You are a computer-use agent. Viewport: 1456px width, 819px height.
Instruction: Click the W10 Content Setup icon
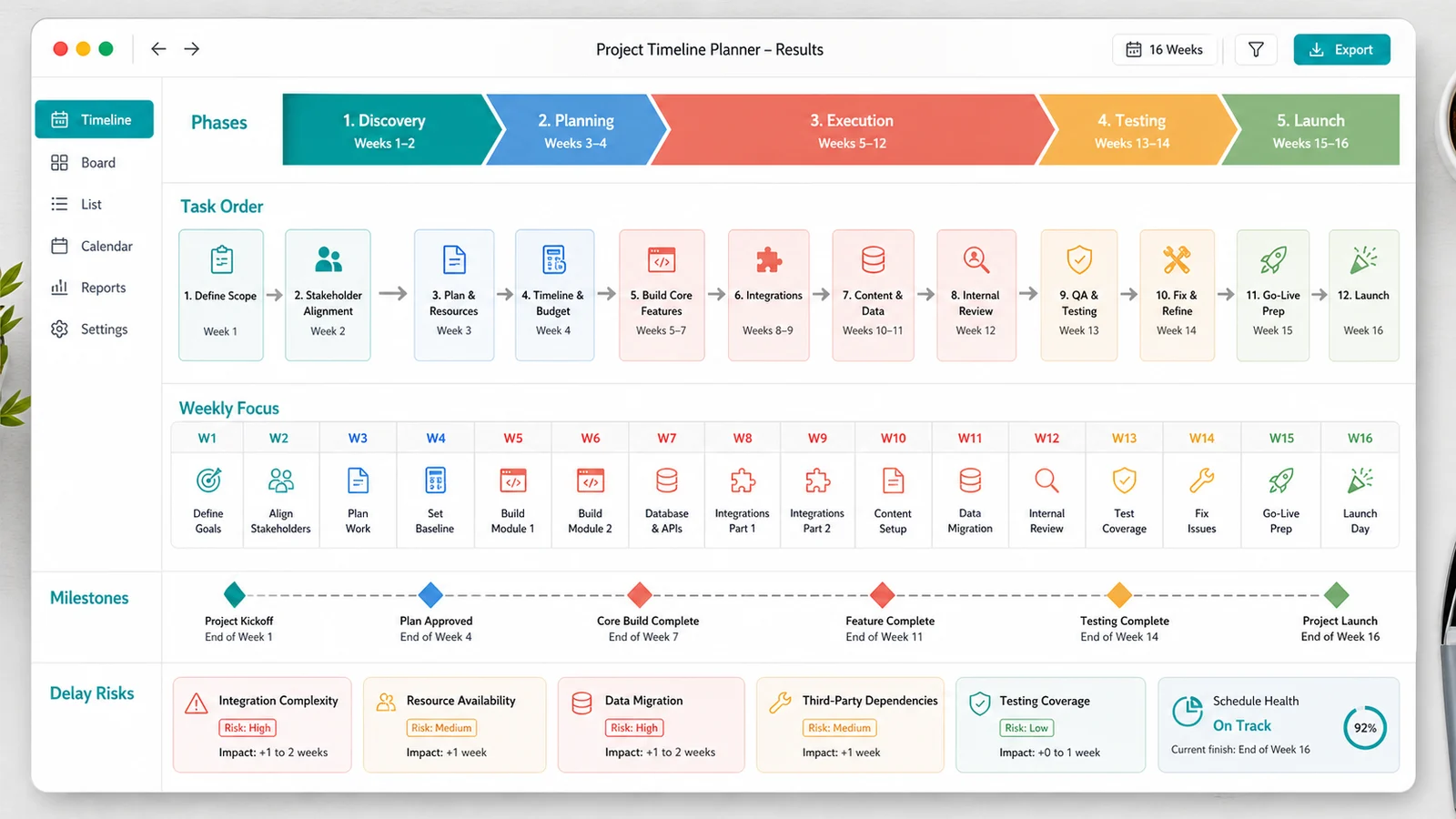(894, 480)
